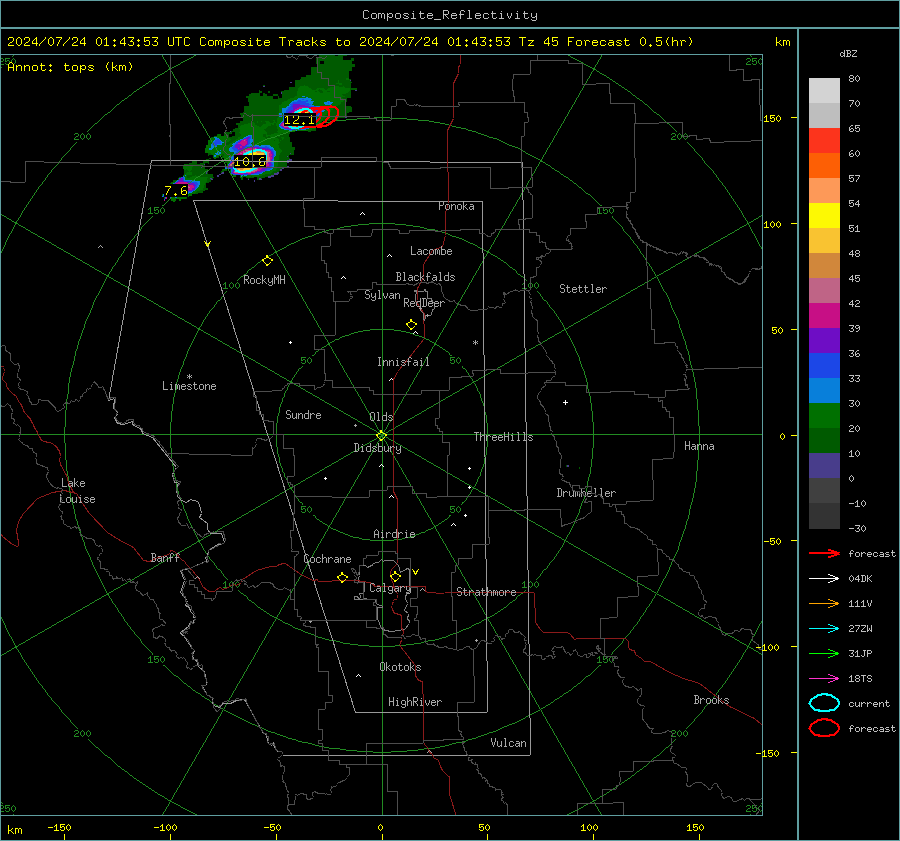Click the Strathmore town label
The image size is (900, 841).
486,592
